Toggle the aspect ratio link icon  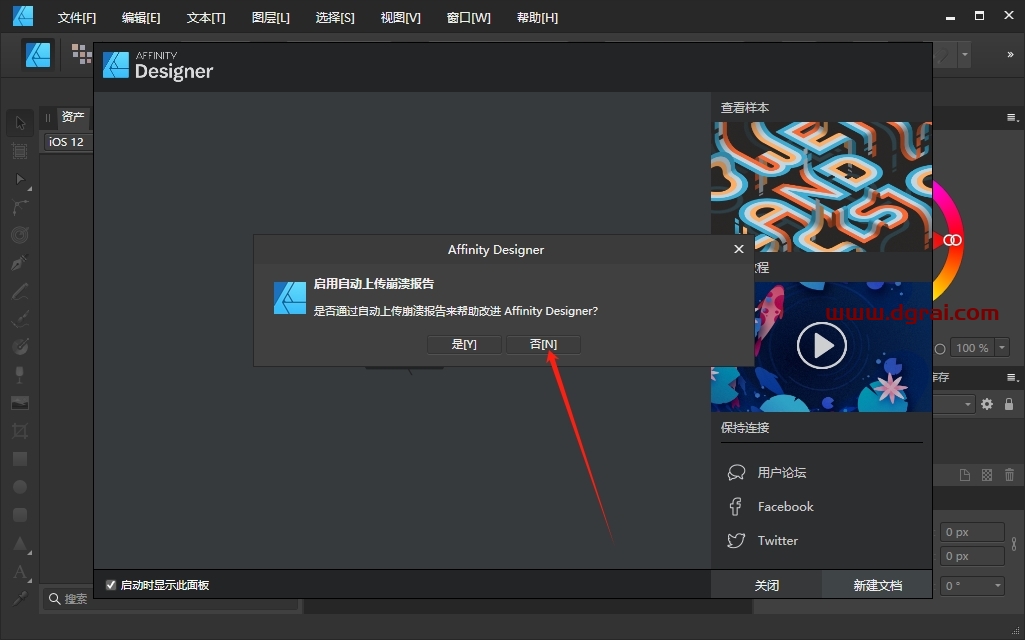(x=1014, y=543)
